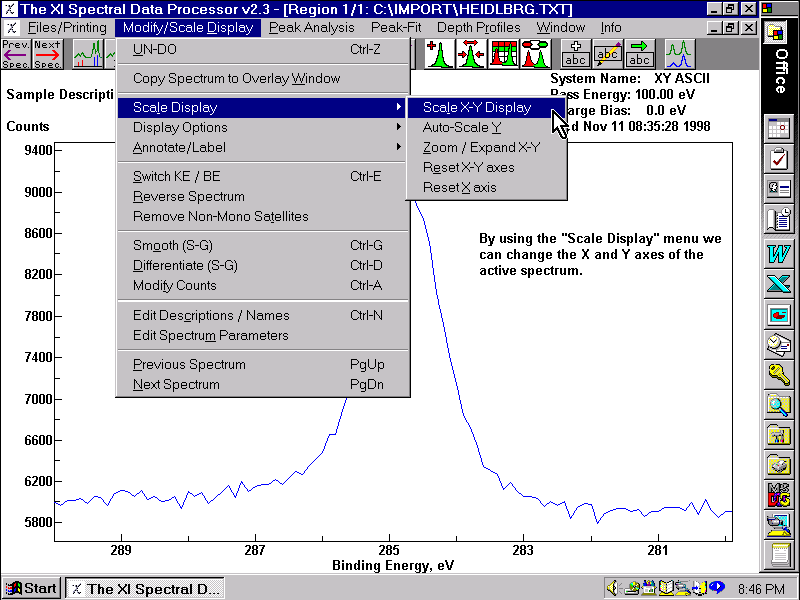Viewport: 800px width, 600px height.
Task: Click the add peak toolbar icon
Action: pos(439,53)
